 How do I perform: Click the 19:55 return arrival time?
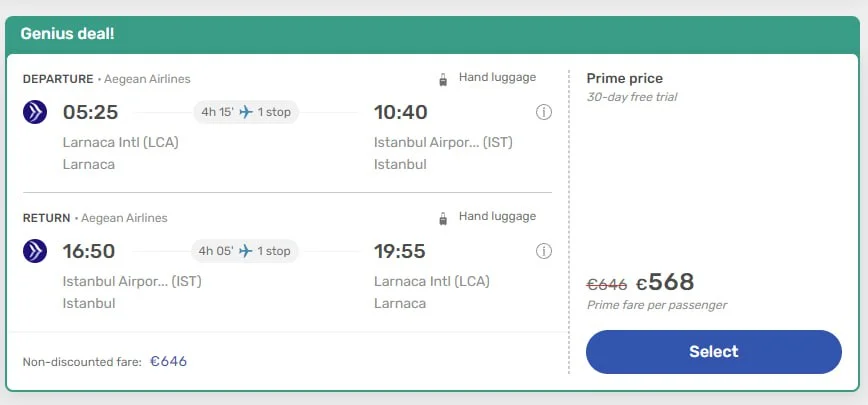point(401,251)
